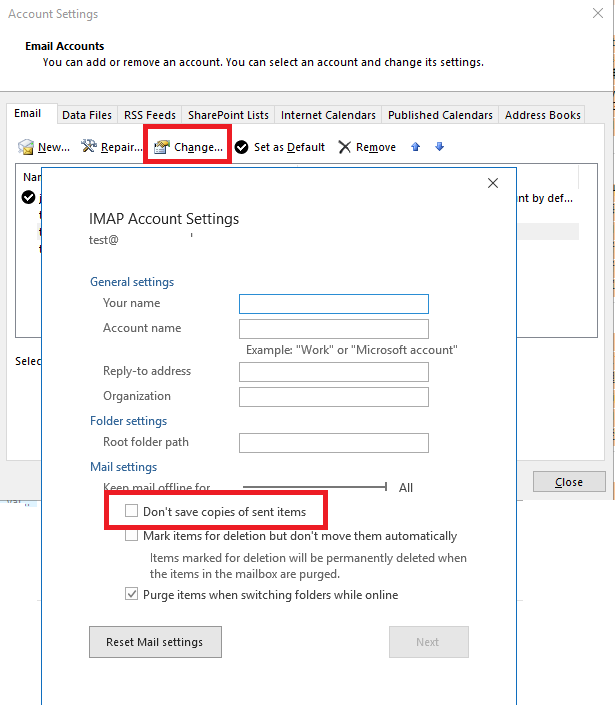The width and height of the screenshot is (615, 715).
Task: Switch to the Data Files tab
Action: (x=87, y=115)
